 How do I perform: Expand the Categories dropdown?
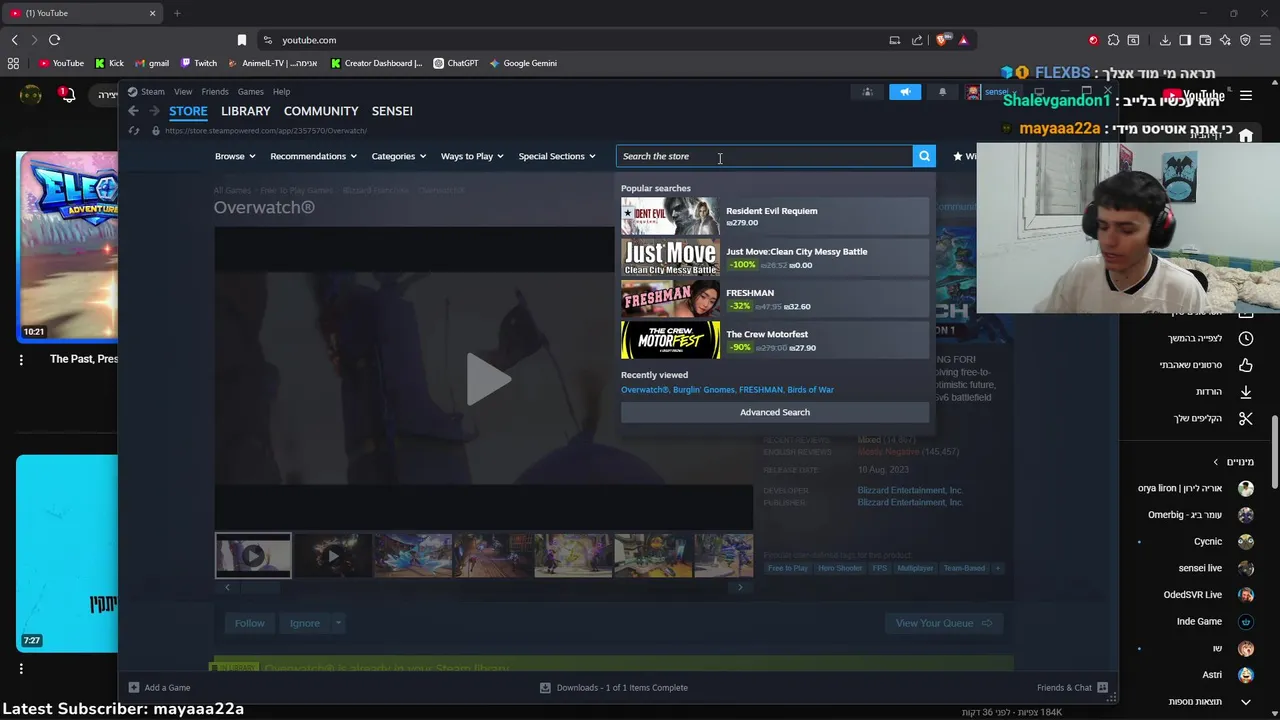coord(399,156)
